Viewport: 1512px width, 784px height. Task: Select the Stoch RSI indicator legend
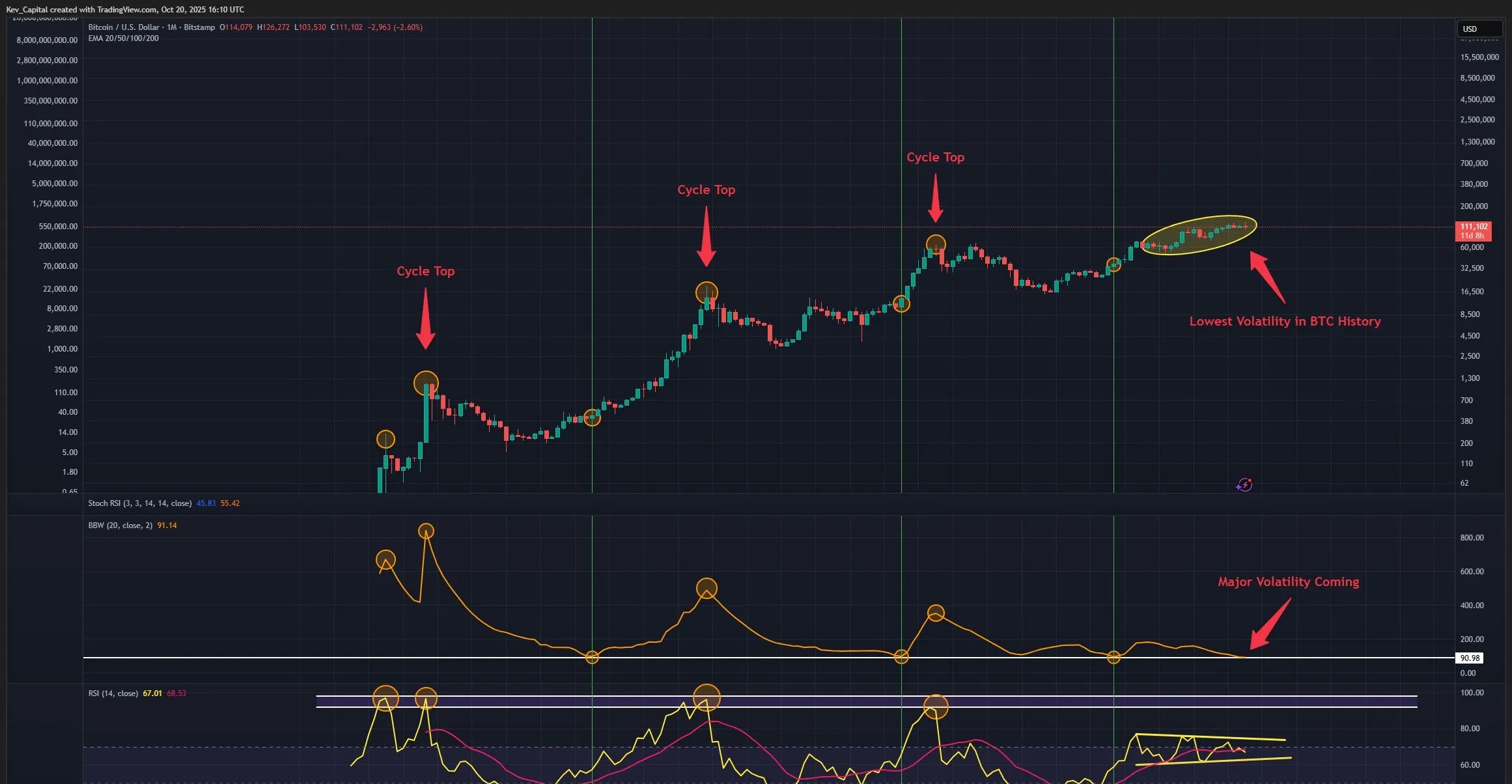[x=140, y=503]
